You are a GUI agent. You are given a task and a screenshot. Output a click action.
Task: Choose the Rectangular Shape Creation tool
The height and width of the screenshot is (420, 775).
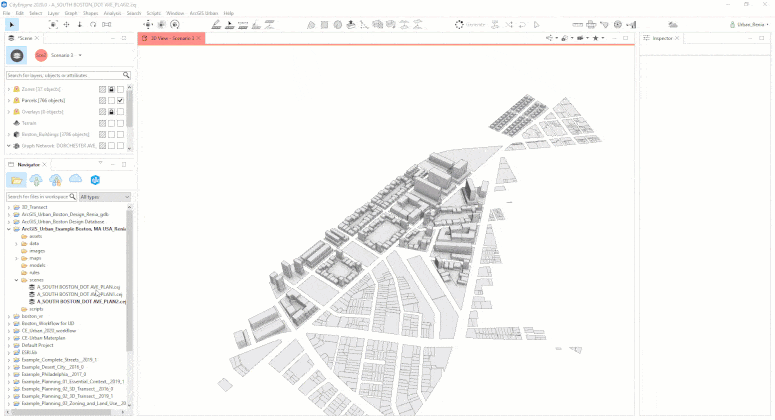coord(324,24)
